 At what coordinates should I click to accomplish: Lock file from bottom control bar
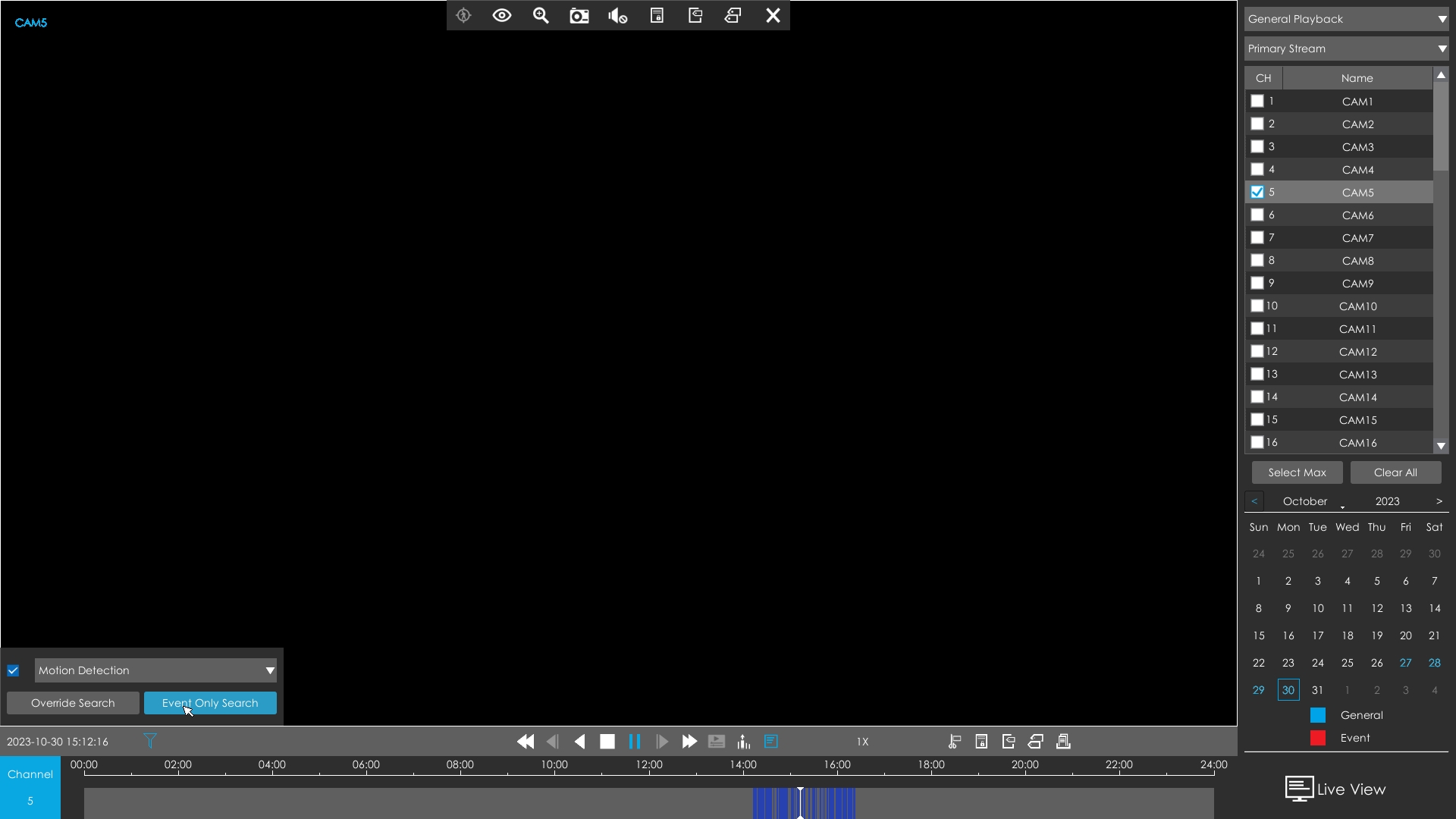(981, 742)
